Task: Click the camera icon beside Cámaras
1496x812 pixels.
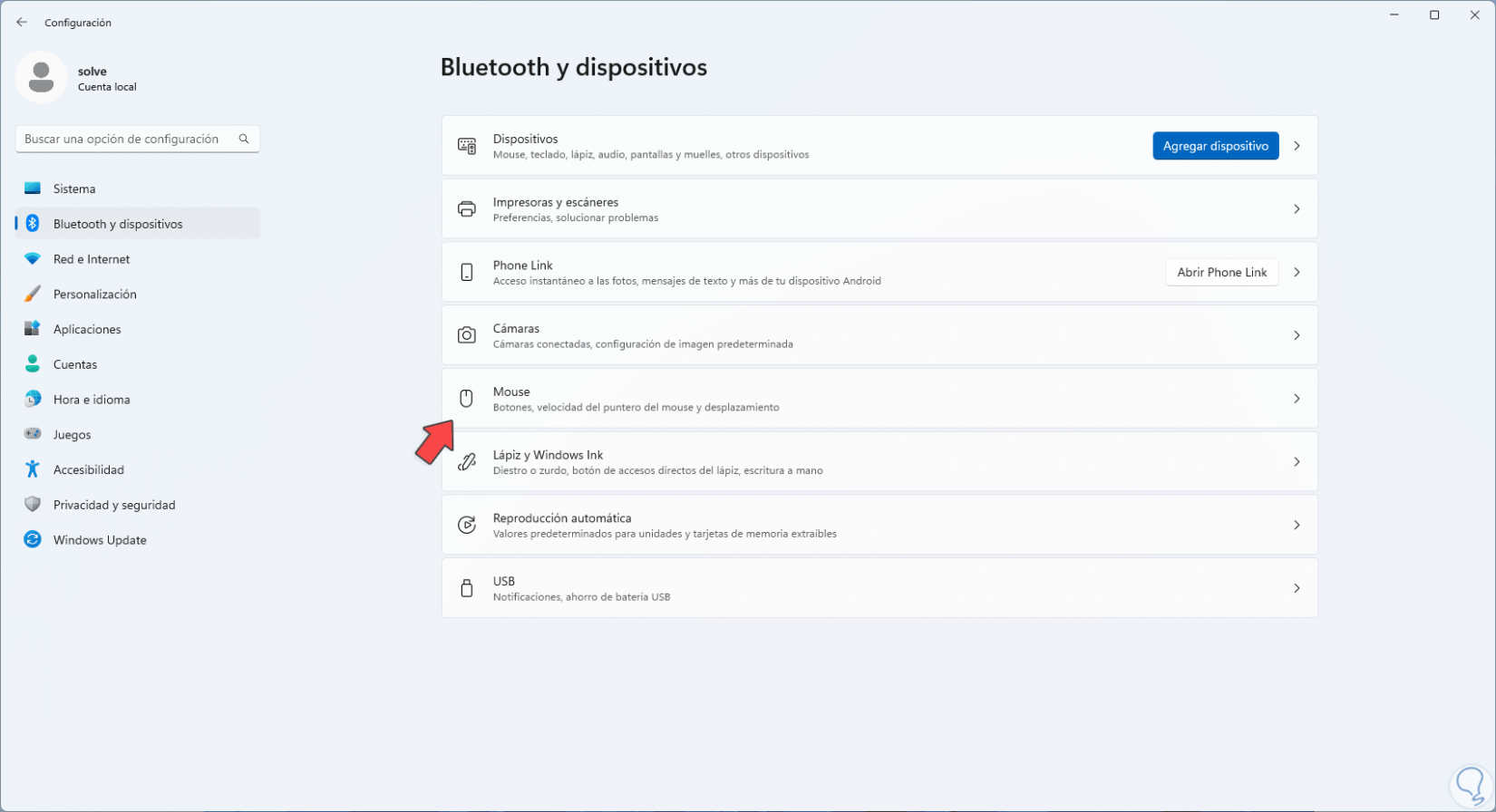Action: pos(466,335)
